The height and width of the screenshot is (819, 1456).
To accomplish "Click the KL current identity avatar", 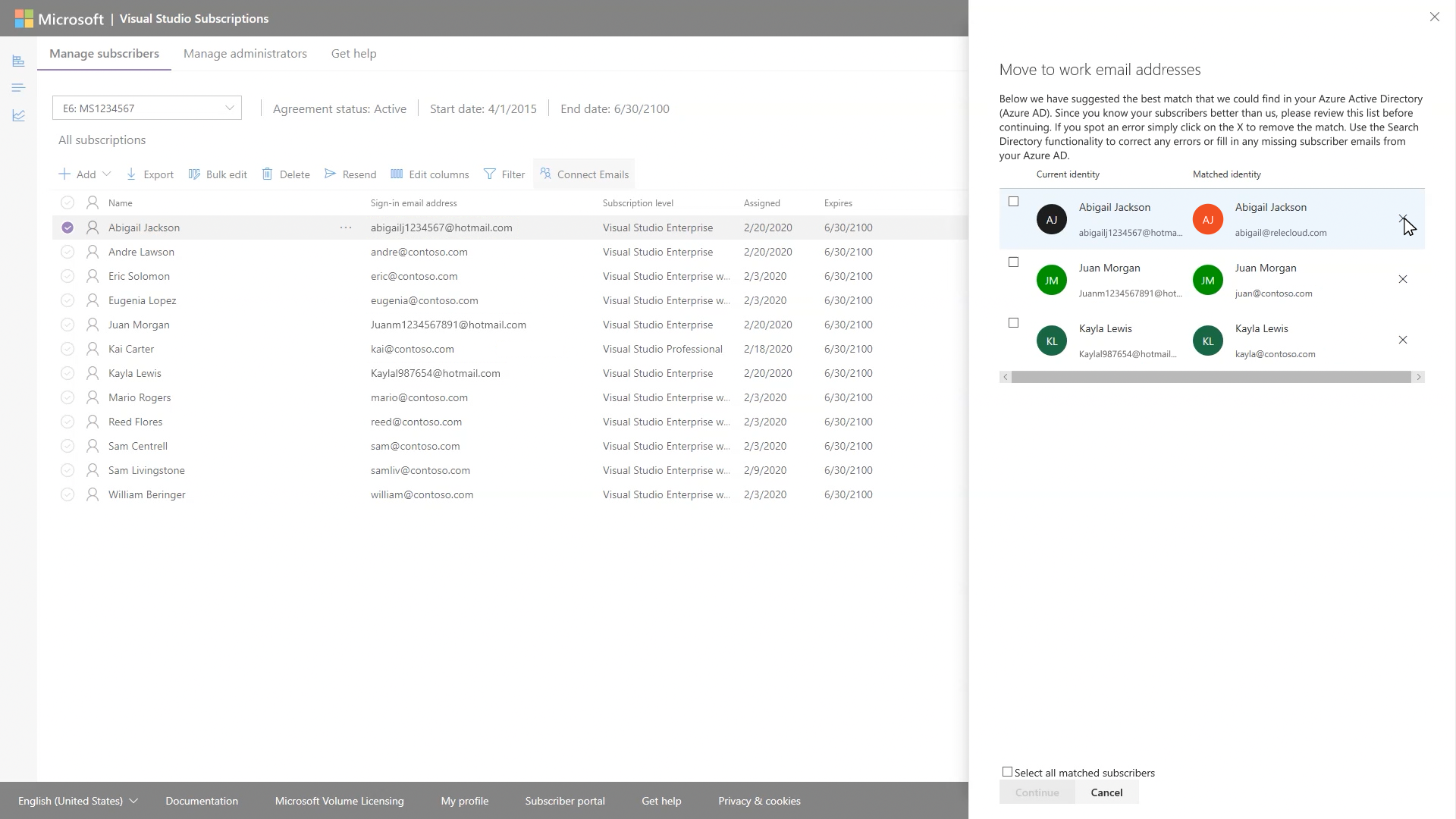I will (x=1052, y=340).
